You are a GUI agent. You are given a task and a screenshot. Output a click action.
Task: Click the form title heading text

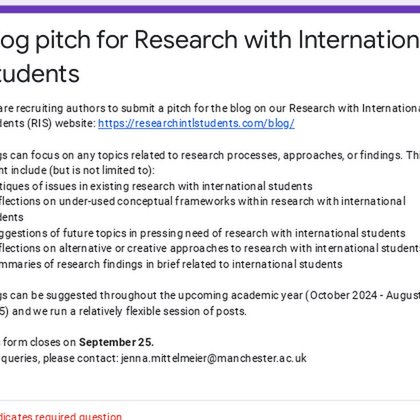click(210, 56)
